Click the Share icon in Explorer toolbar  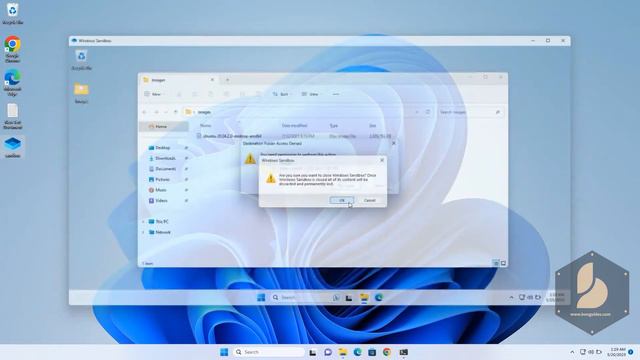(x=242, y=94)
